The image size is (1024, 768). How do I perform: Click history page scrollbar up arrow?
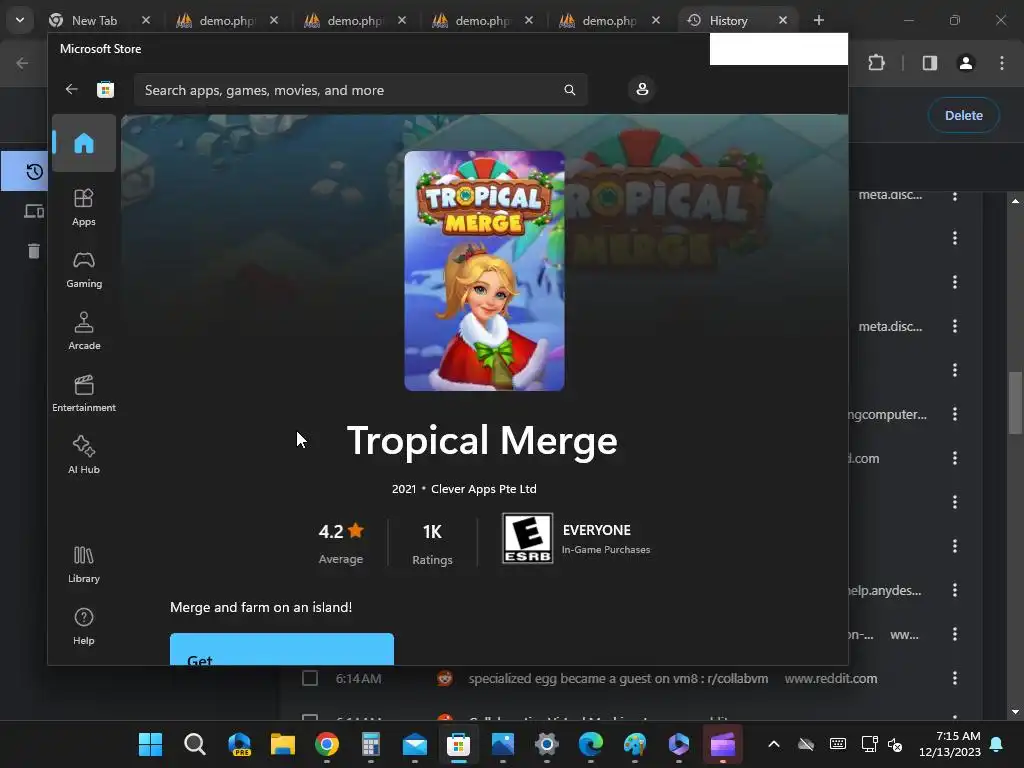[x=1015, y=200]
